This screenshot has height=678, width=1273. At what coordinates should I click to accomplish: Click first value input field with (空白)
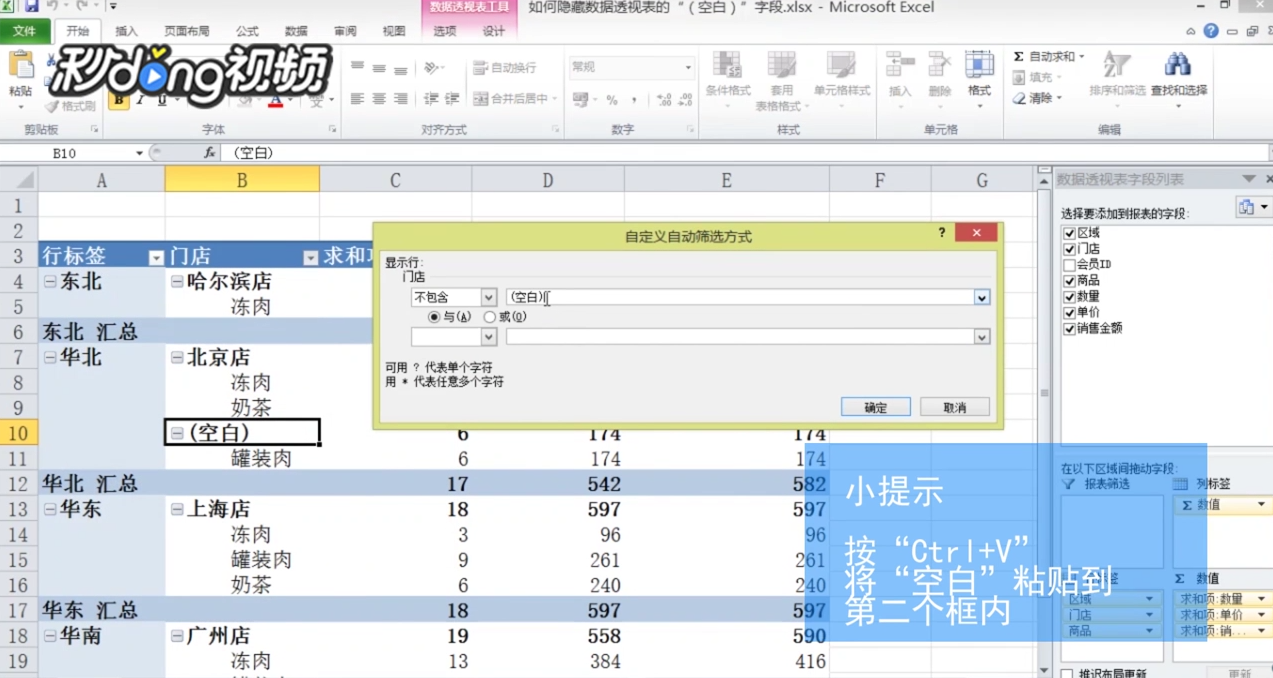(x=740, y=297)
